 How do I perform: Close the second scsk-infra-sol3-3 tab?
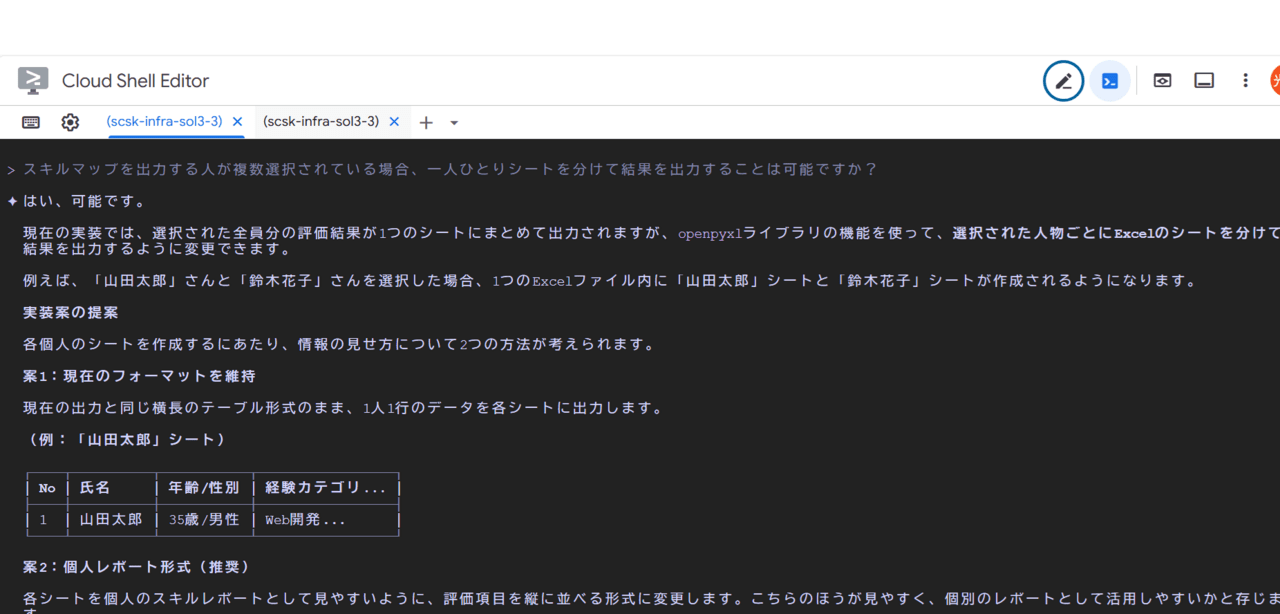(x=394, y=122)
